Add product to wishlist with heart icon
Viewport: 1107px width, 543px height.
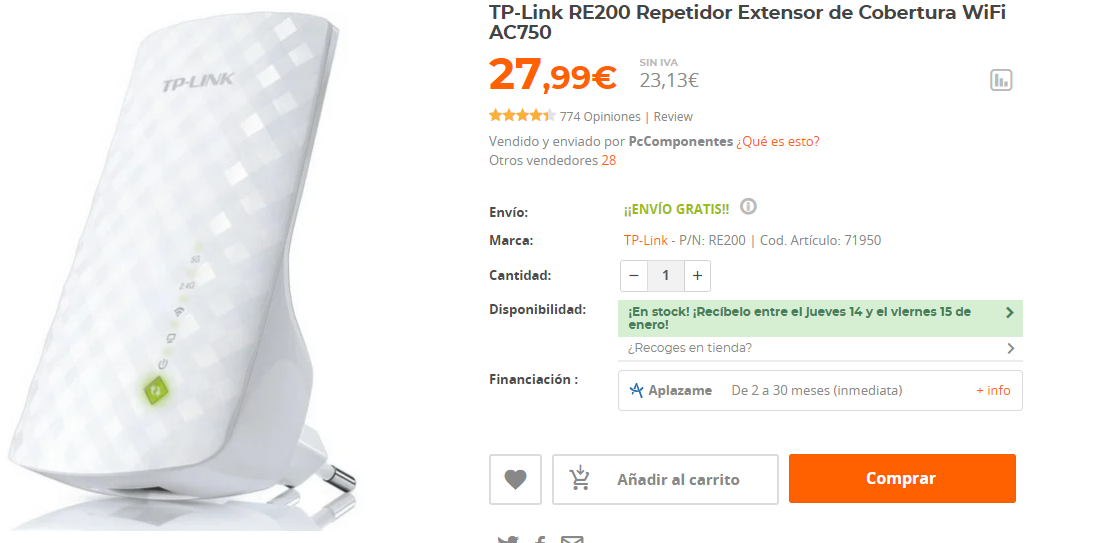click(x=515, y=479)
